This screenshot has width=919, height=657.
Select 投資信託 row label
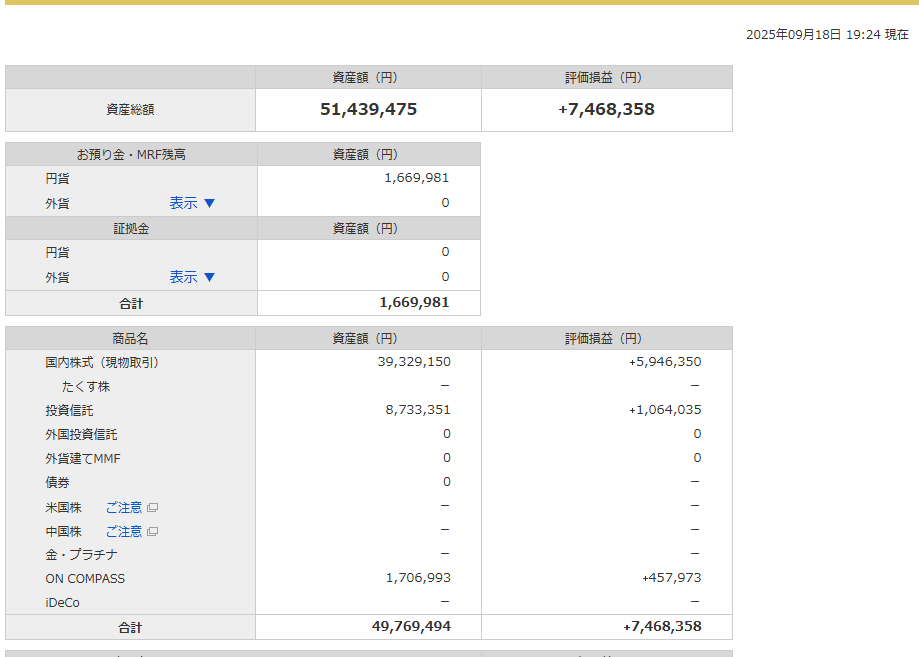69,411
